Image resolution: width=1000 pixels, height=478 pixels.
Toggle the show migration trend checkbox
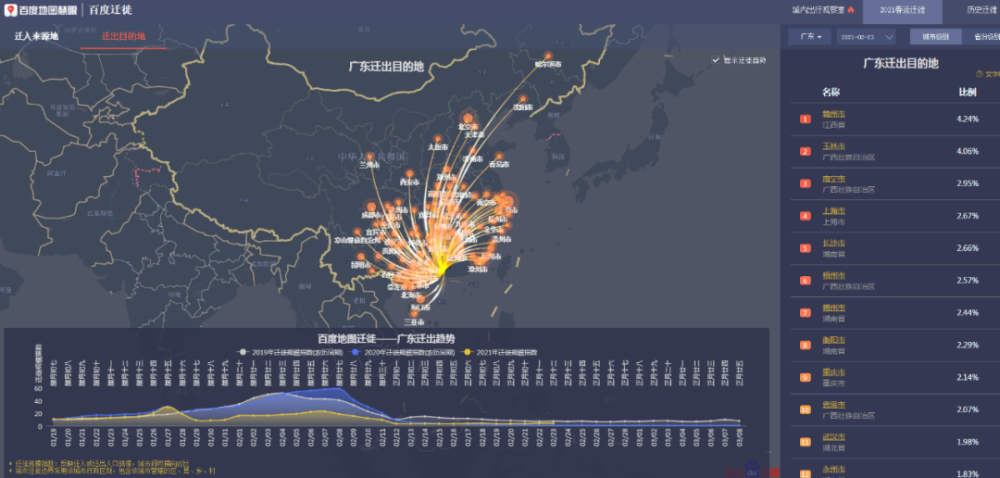716,60
